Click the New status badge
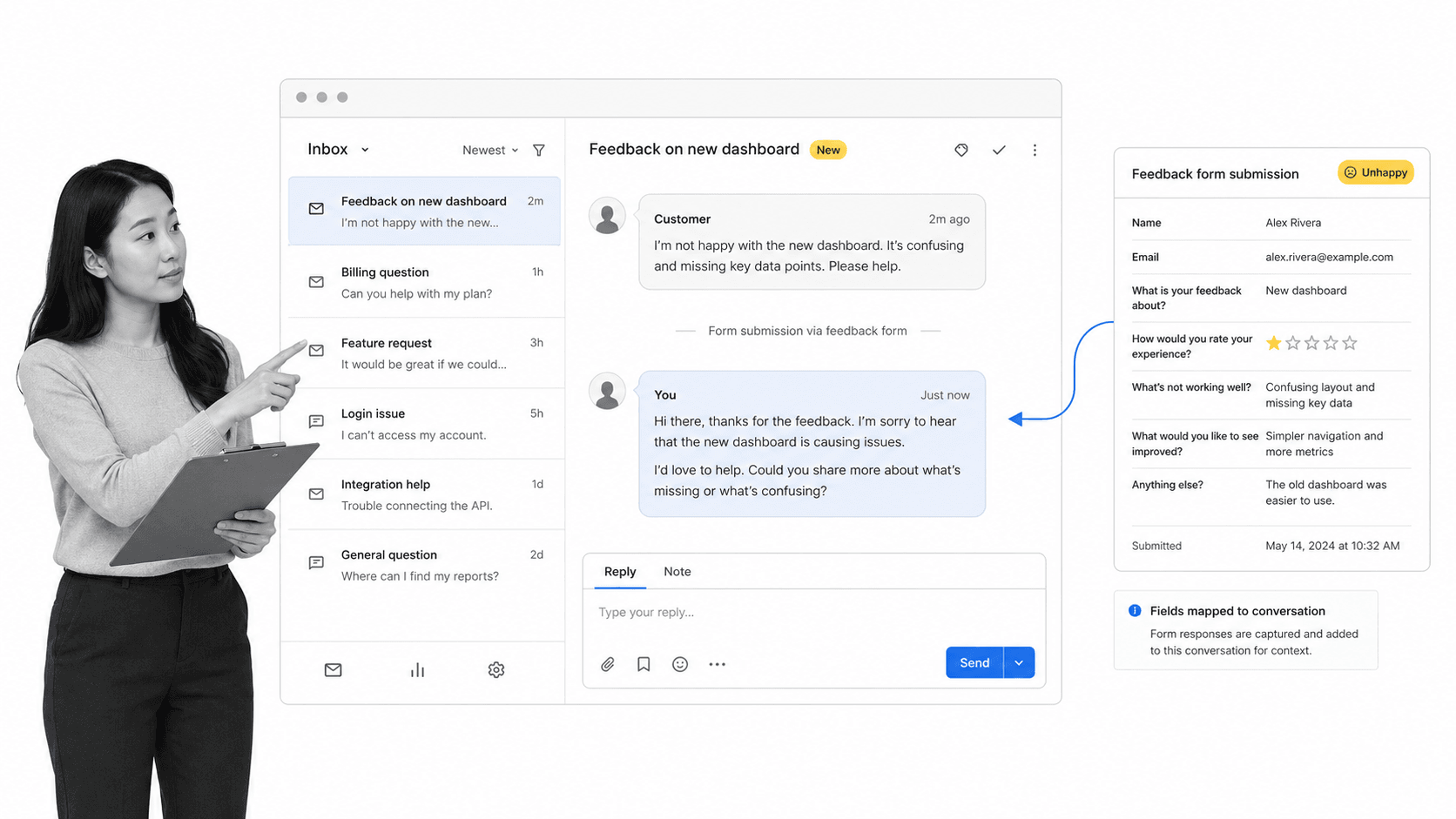The image size is (1456, 819). pos(828,150)
